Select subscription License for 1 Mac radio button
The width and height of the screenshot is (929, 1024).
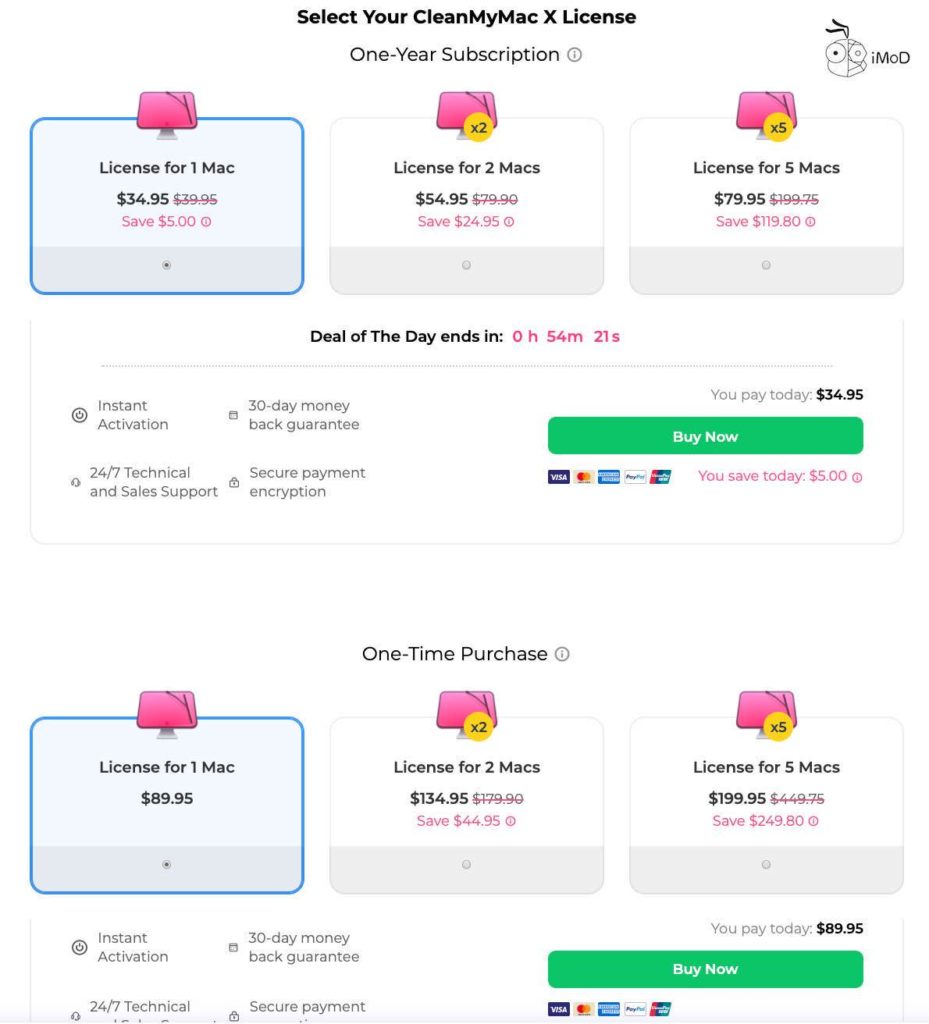coord(166,265)
